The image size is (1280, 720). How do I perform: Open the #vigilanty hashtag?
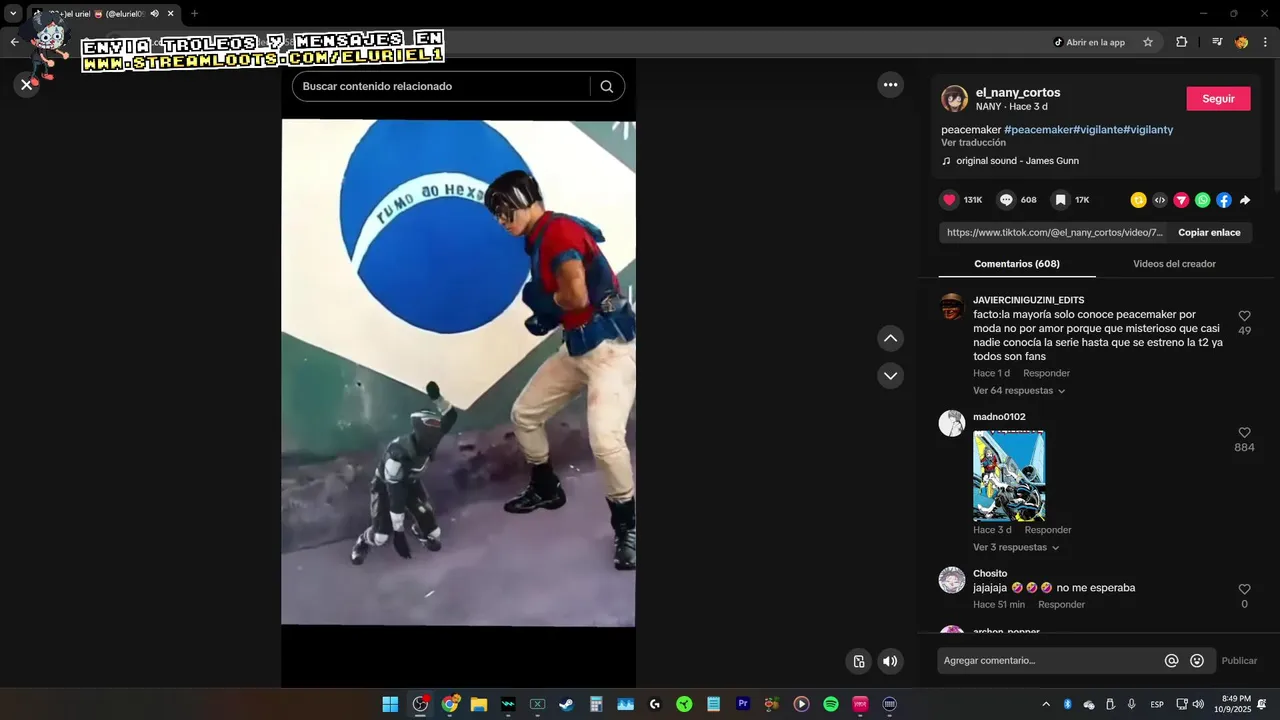tap(1148, 130)
